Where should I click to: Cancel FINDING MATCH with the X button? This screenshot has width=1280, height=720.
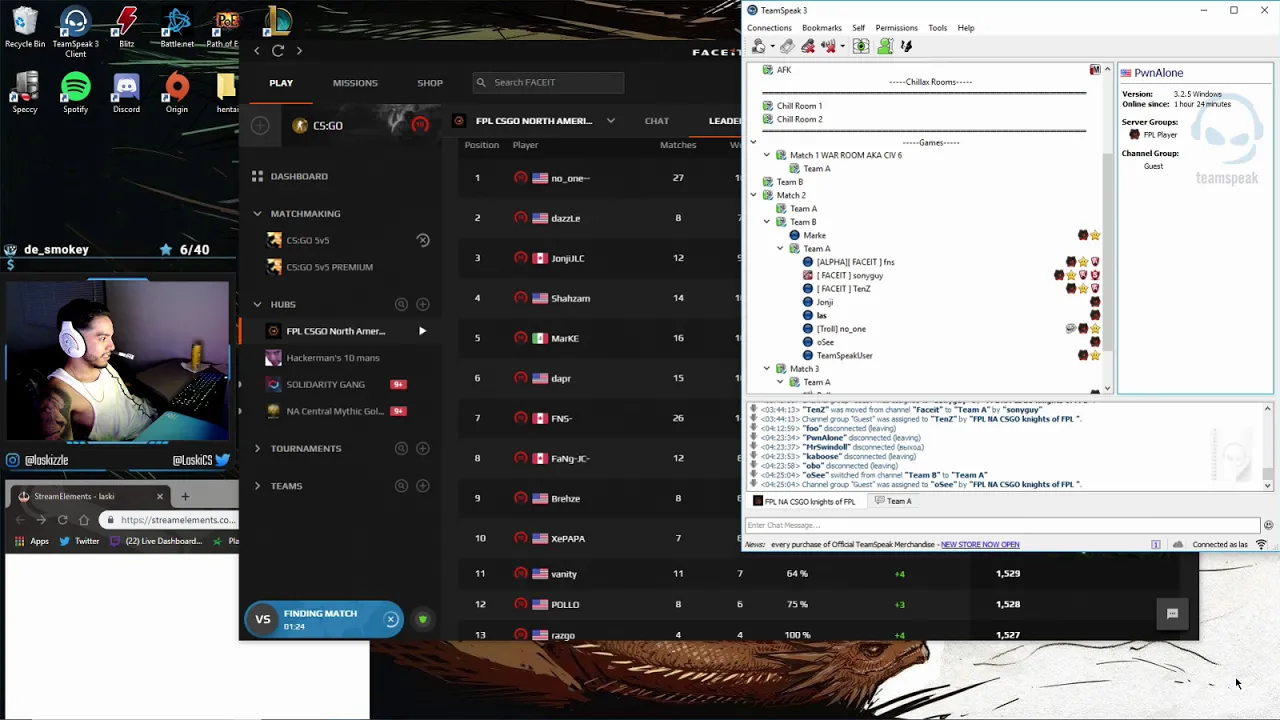[391, 620]
